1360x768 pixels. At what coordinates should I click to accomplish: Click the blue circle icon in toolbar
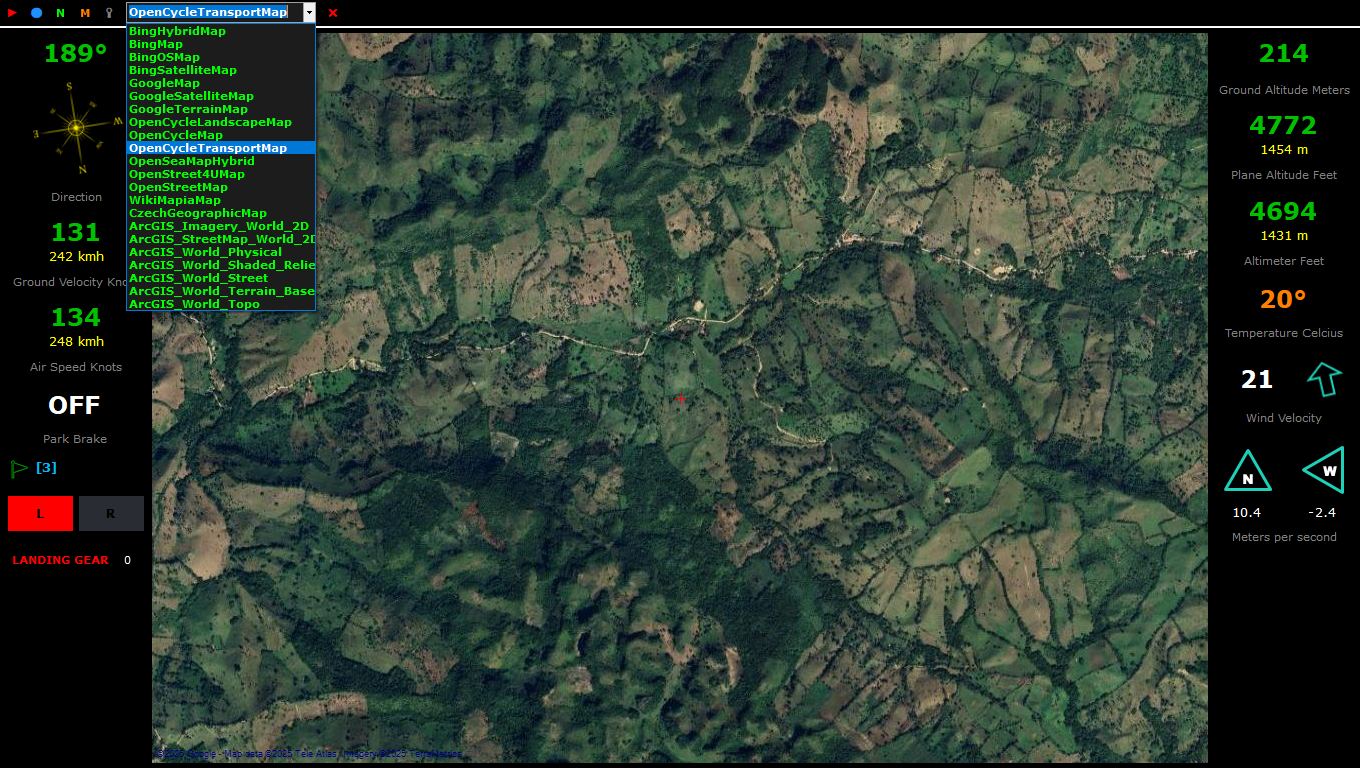click(x=36, y=13)
